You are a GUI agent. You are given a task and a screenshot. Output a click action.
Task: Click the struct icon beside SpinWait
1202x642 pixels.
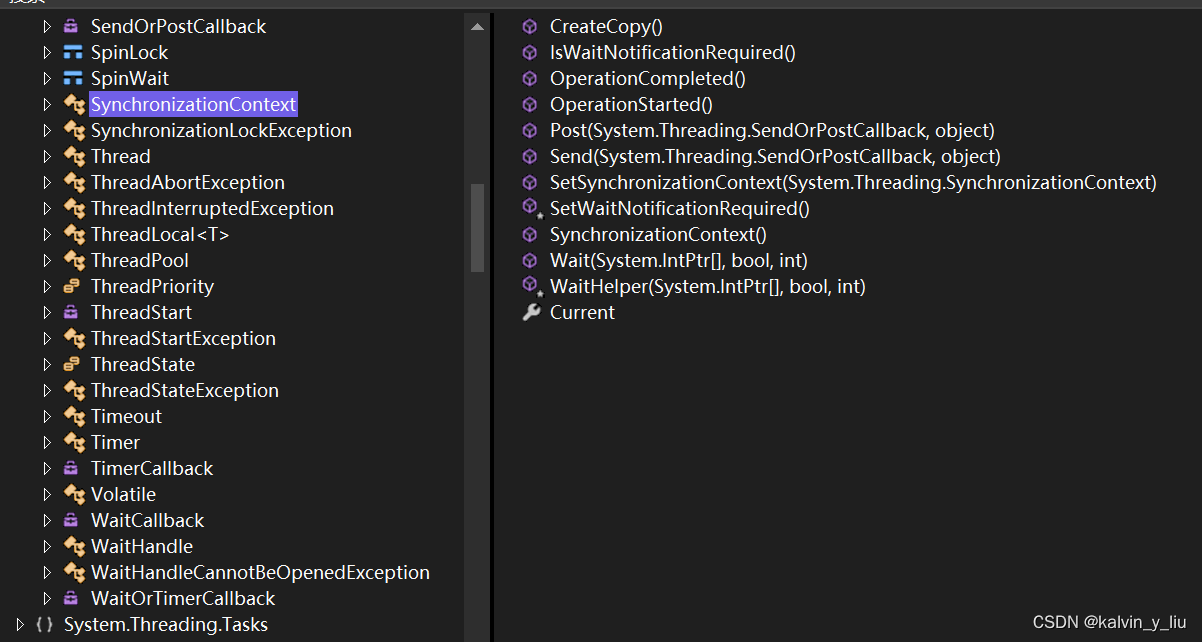coord(72,78)
